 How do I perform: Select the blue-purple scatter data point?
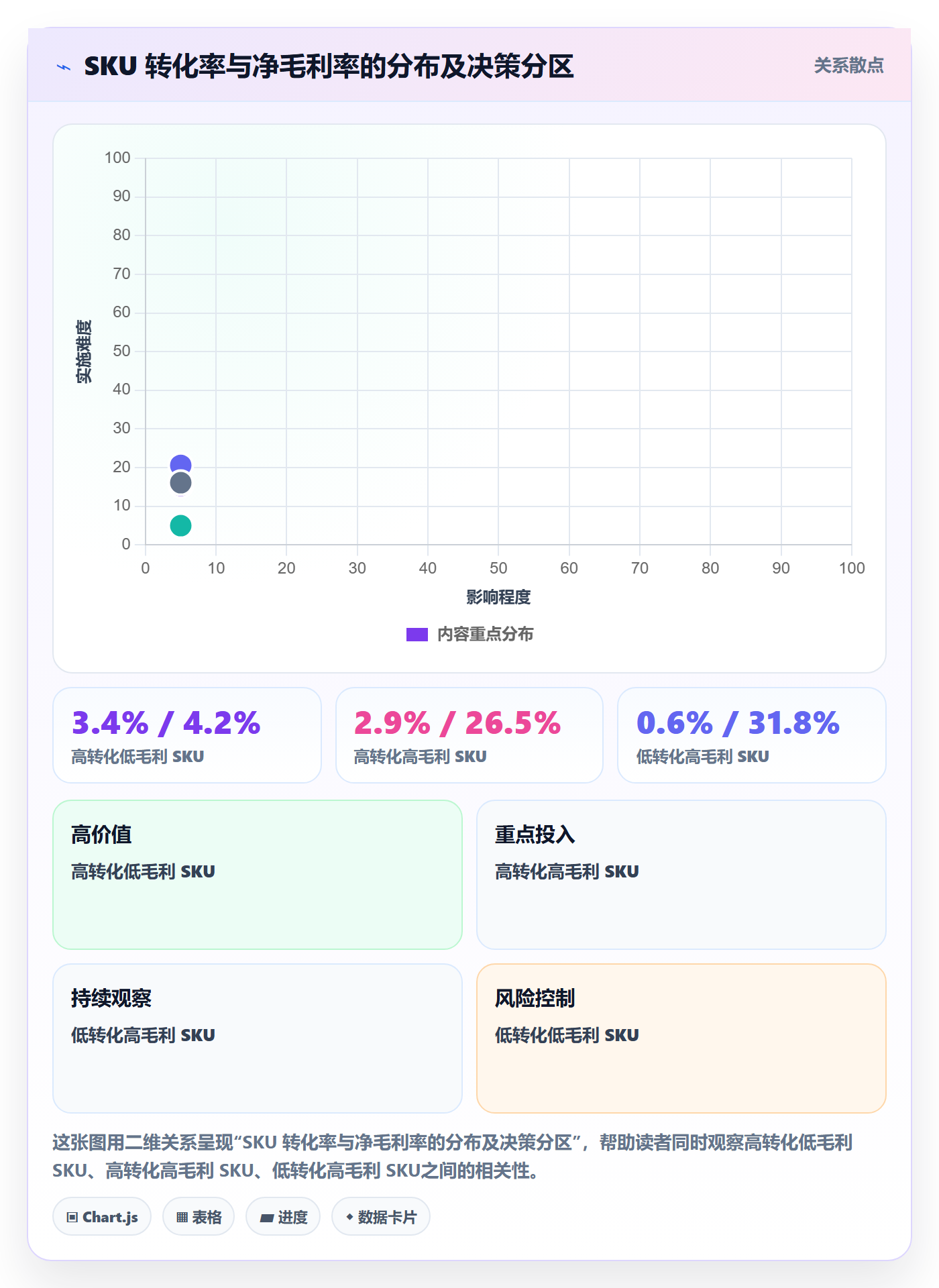(x=180, y=464)
